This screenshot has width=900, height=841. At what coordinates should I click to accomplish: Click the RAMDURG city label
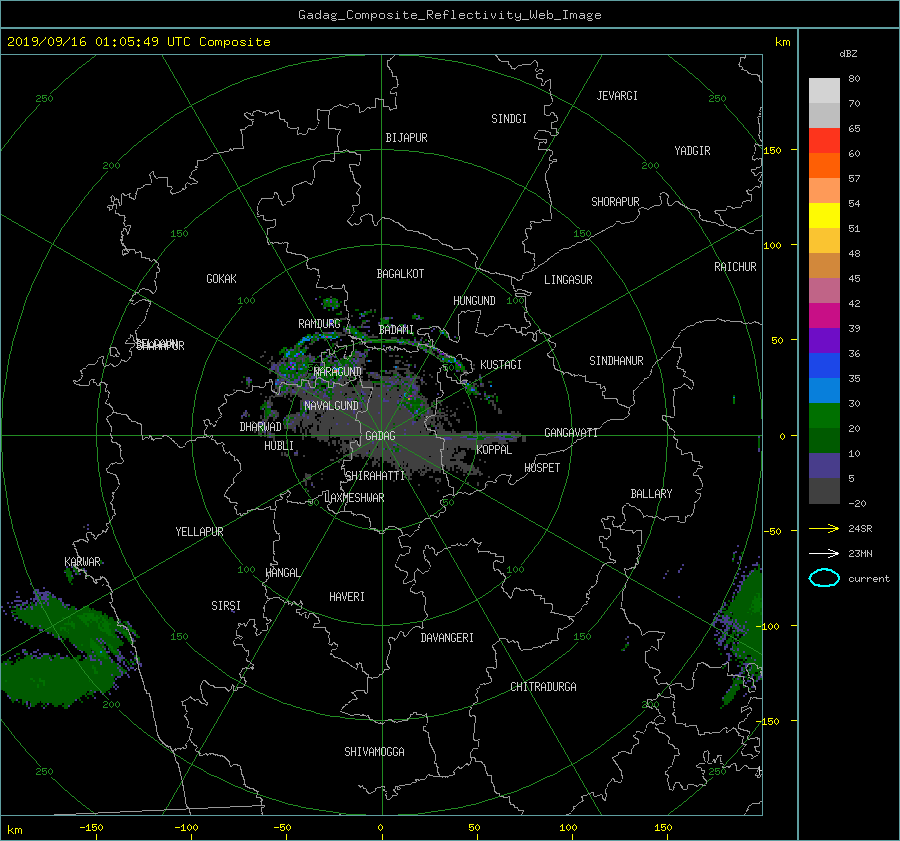[x=319, y=324]
